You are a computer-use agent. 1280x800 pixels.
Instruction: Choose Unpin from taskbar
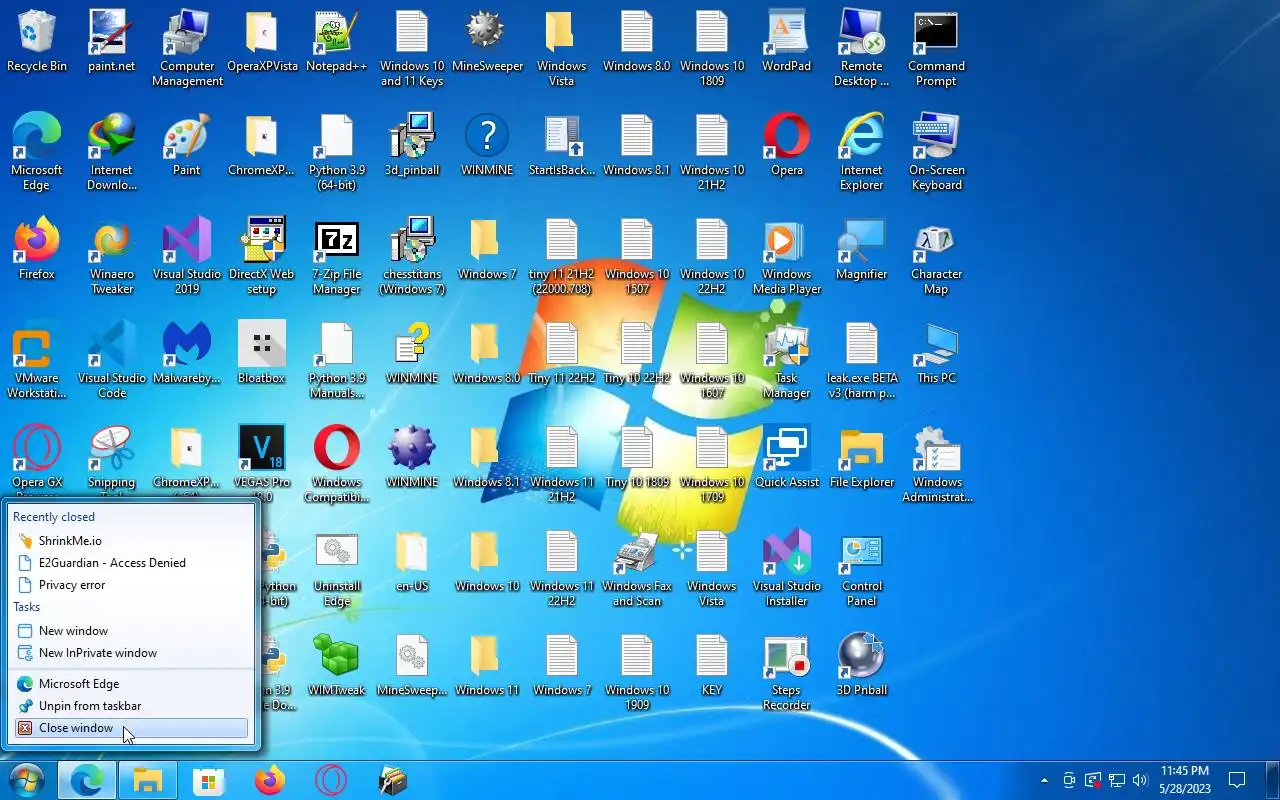click(x=131, y=706)
